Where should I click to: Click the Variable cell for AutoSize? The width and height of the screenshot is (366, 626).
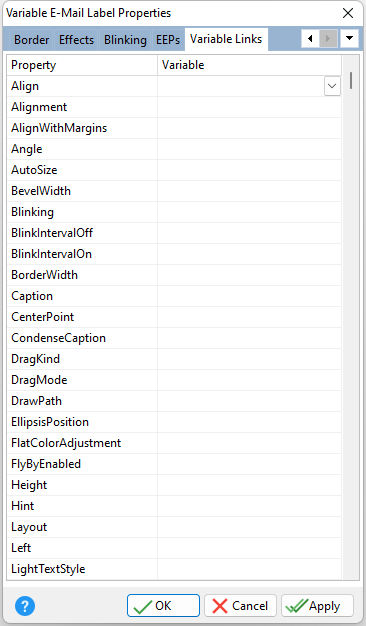pos(249,170)
